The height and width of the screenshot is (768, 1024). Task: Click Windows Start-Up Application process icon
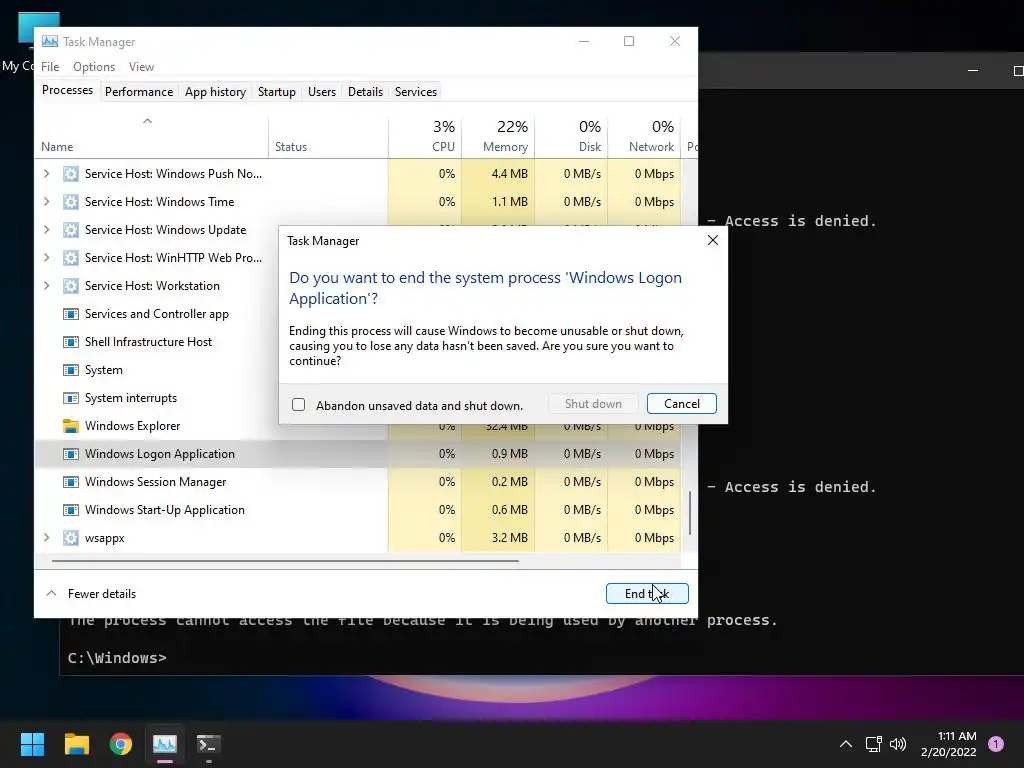(x=71, y=510)
